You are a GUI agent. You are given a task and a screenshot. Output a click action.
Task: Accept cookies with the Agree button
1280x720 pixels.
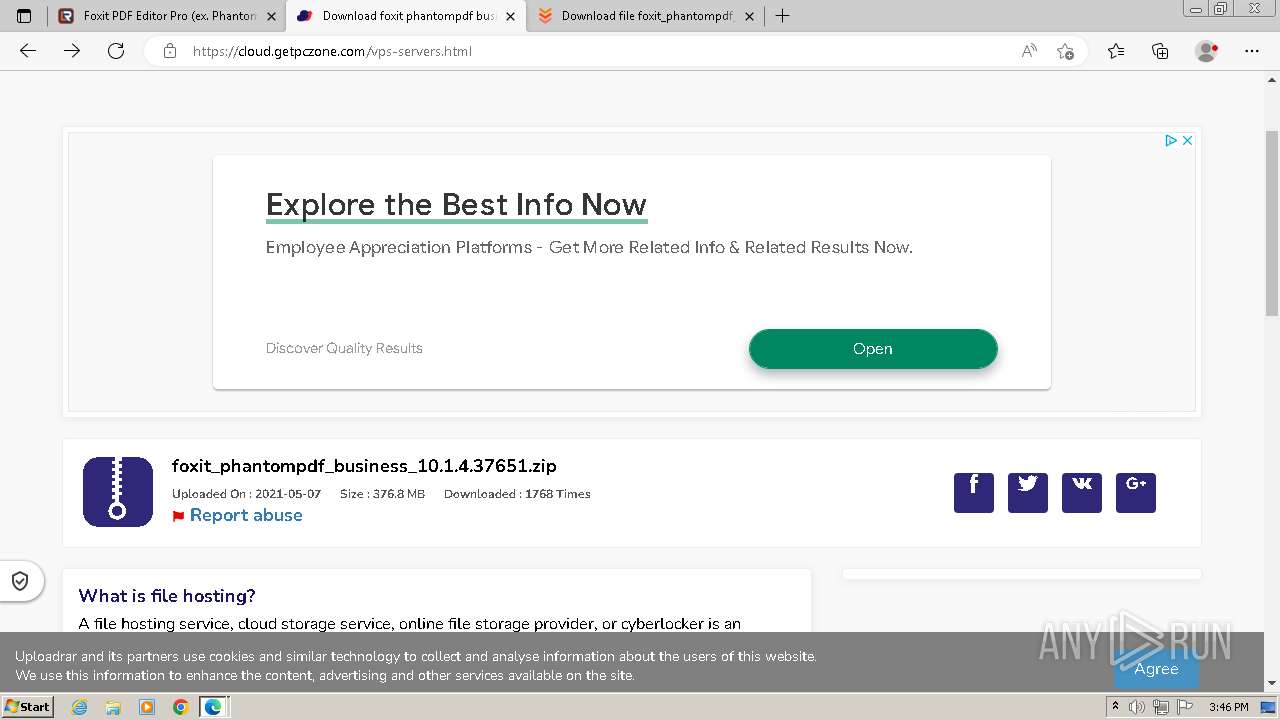click(x=1156, y=669)
